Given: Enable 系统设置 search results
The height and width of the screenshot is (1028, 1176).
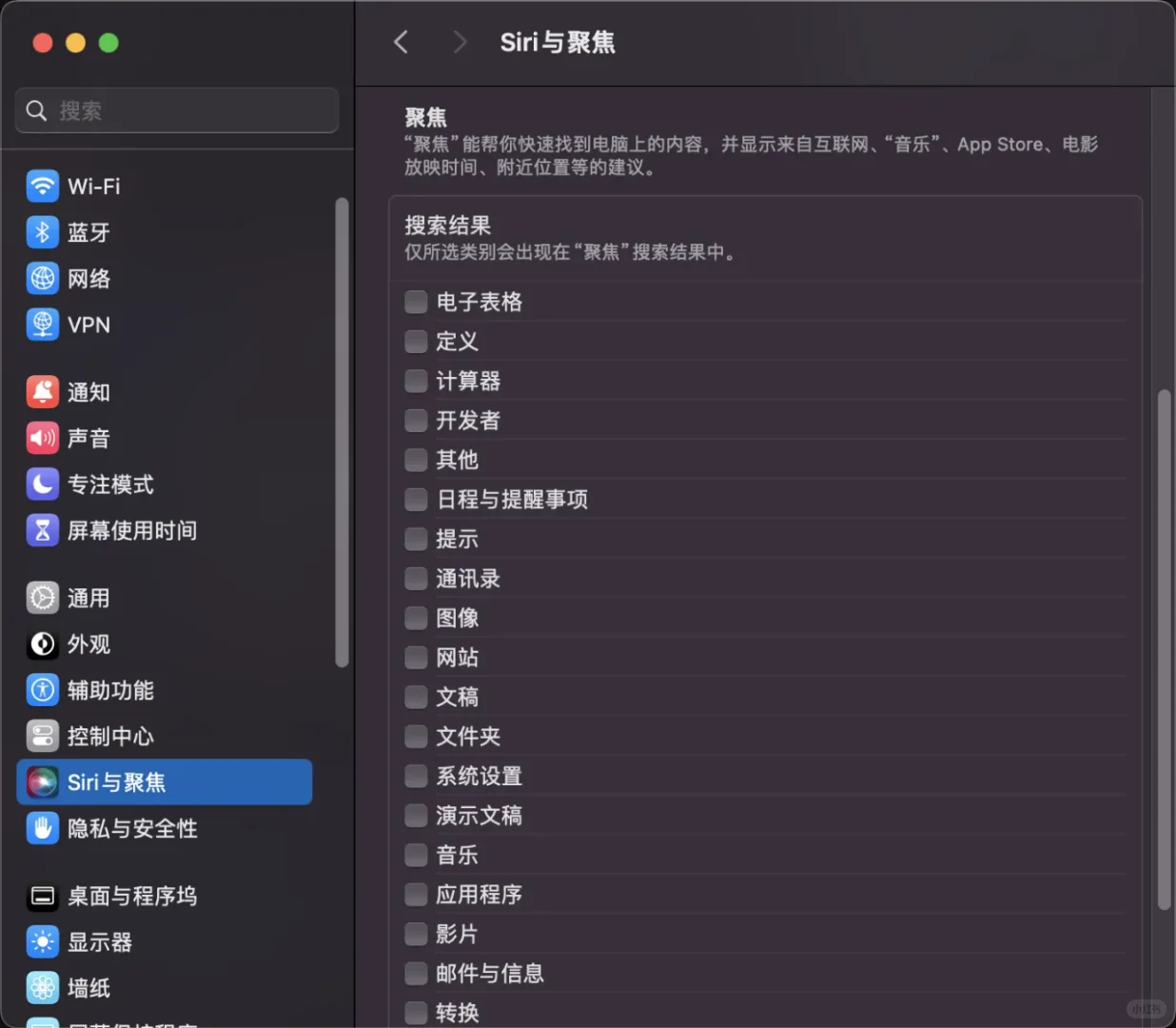Looking at the screenshot, I should tap(416, 776).
